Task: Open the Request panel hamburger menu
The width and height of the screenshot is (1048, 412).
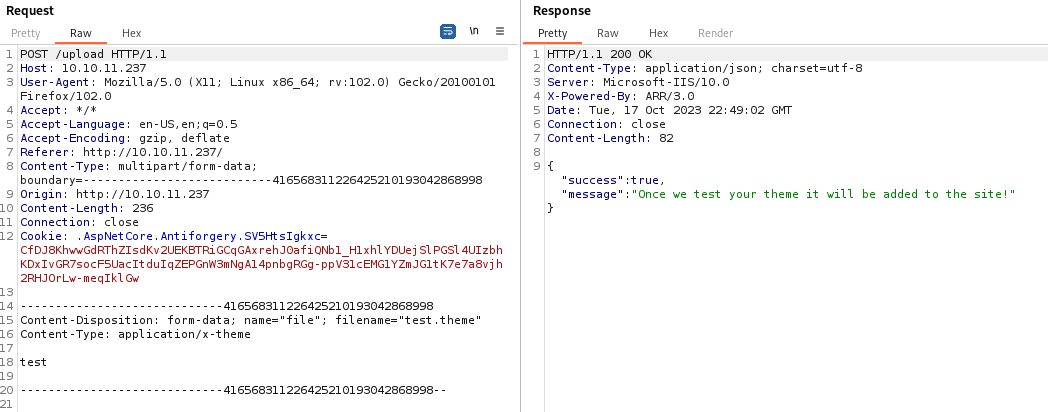Action: [x=500, y=32]
